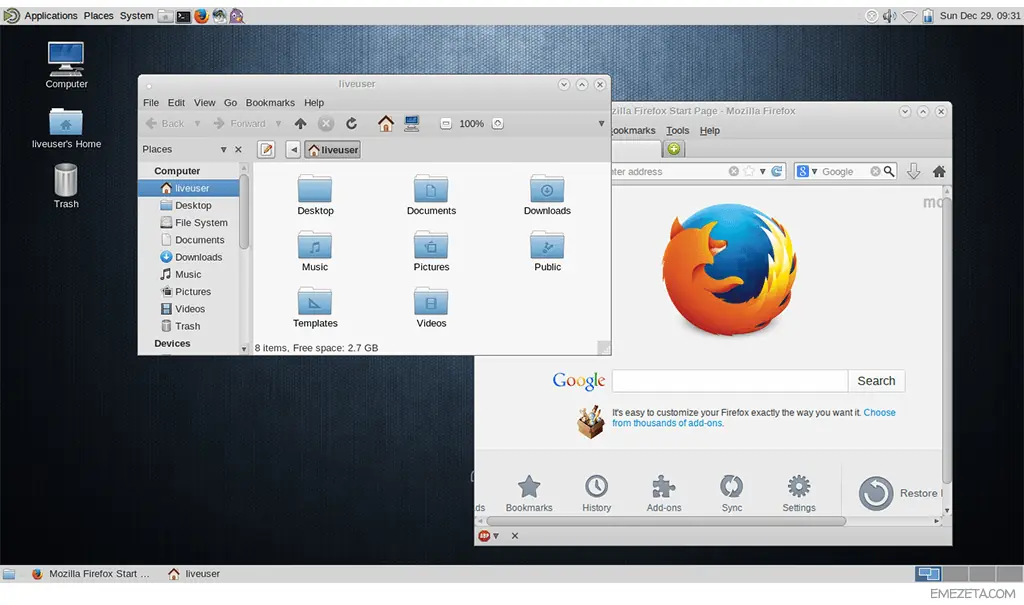
Task: Open the System menu in top panel
Action: [136, 16]
